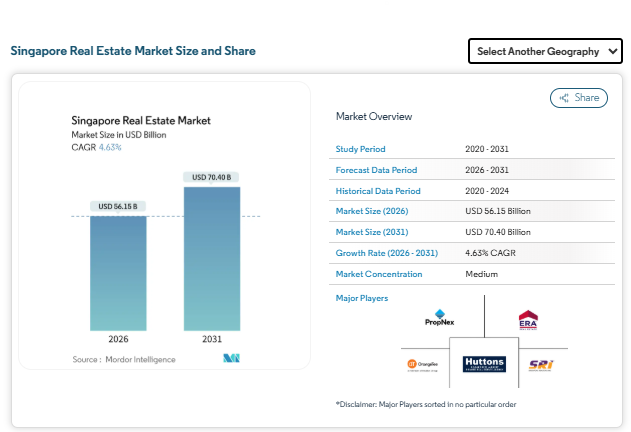Click the Share button
This screenshot has height=432, width=631.
point(579,98)
